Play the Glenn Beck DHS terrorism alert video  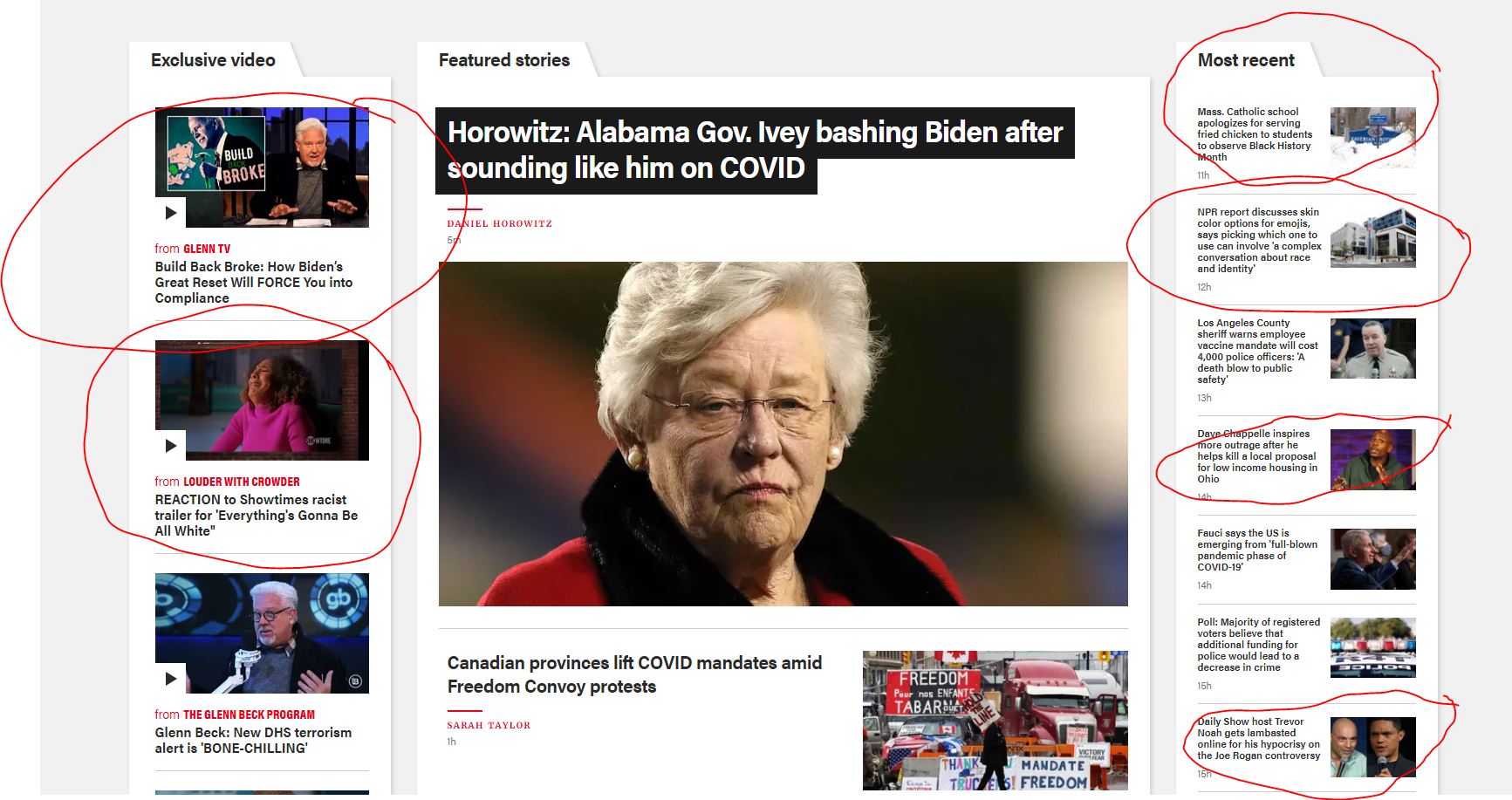coord(171,678)
